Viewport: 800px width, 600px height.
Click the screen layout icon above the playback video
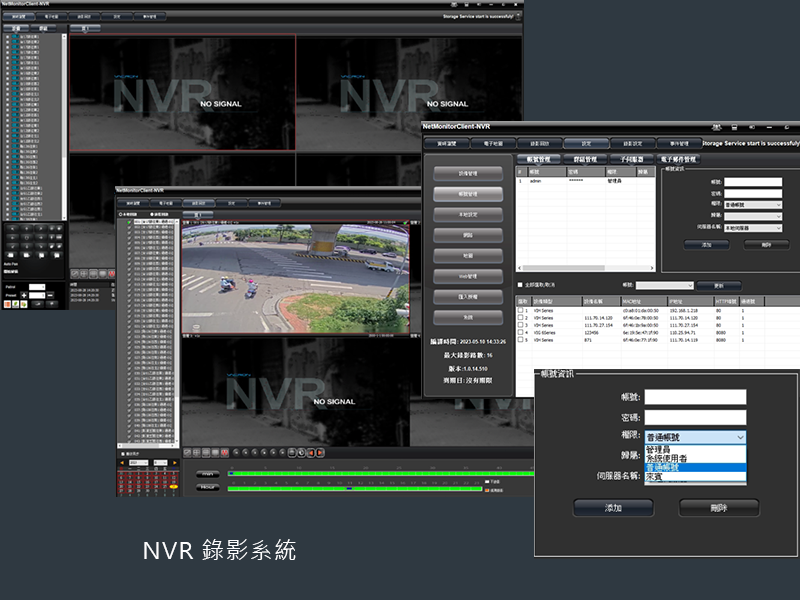click(x=196, y=215)
